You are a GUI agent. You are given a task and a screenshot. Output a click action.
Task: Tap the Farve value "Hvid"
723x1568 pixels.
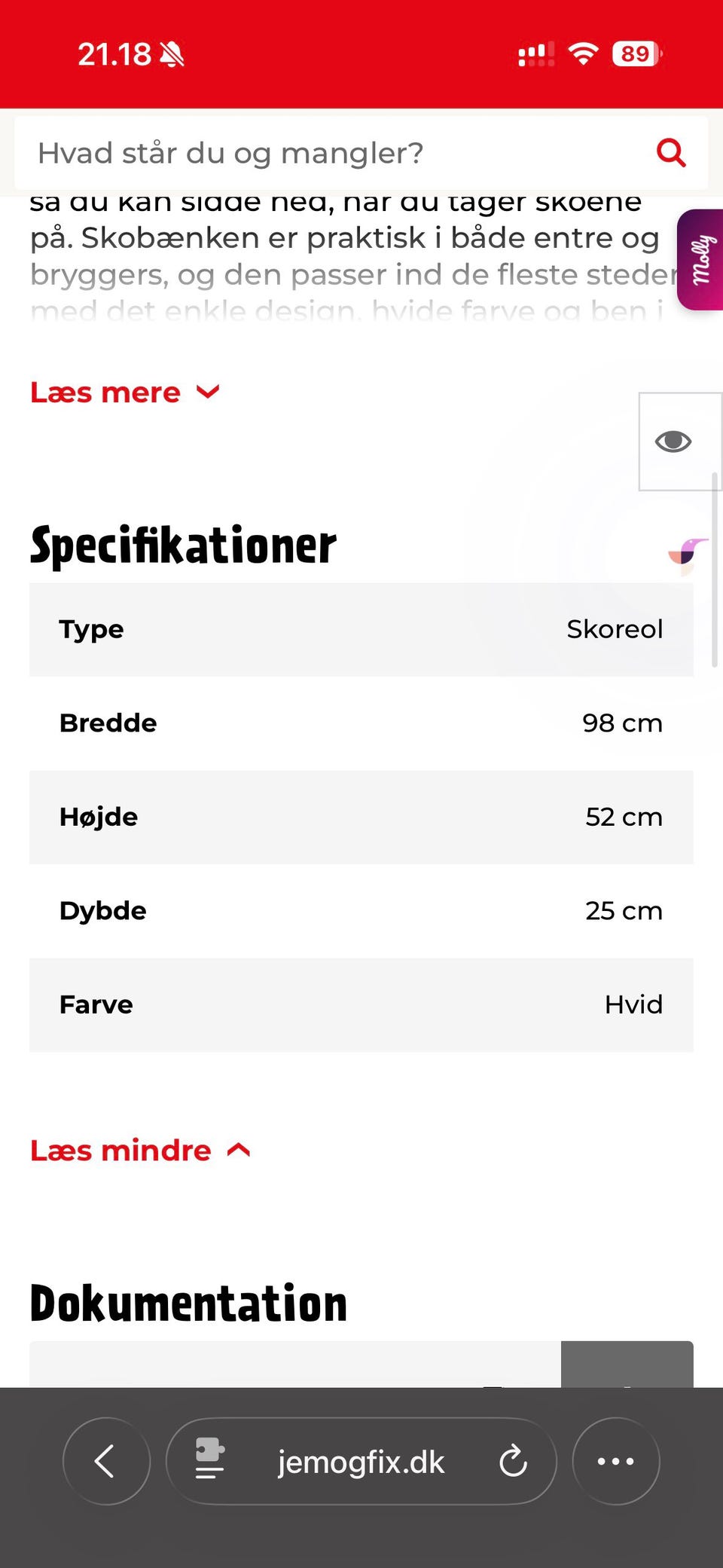pyautogui.click(x=633, y=1004)
